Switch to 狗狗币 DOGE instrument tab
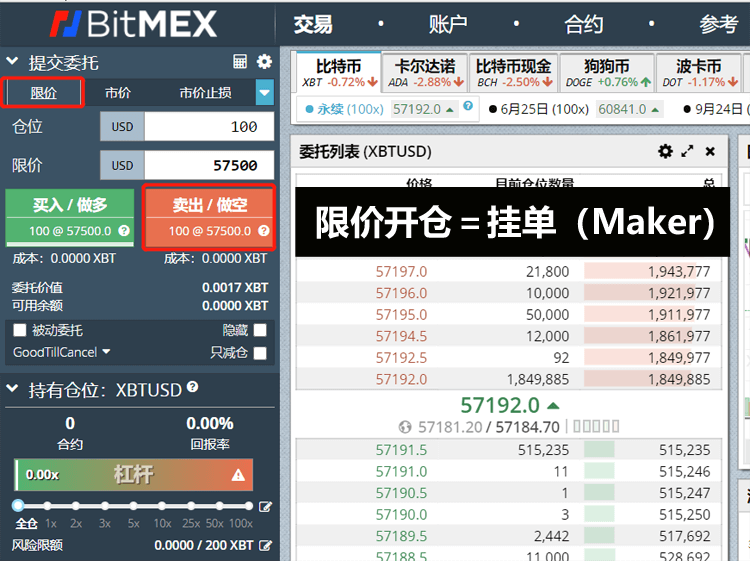Screen dimensions: 750x561 tap(607, 73)
